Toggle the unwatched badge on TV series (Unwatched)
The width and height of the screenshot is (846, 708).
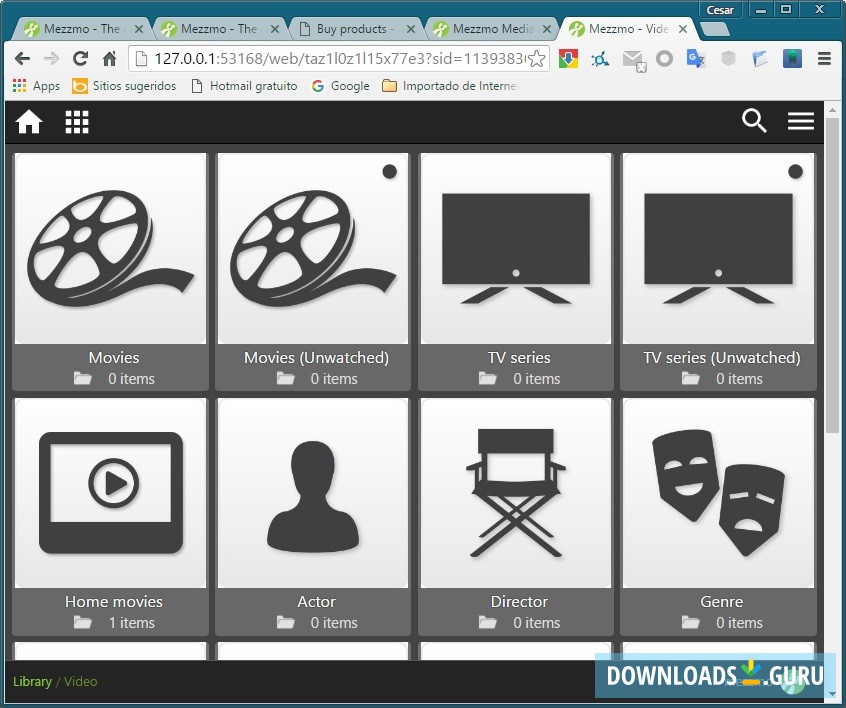[x=793, y=172]
